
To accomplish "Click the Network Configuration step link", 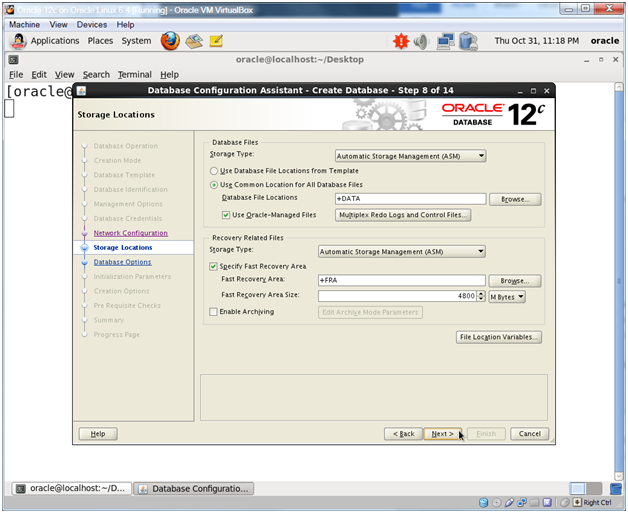I will [130, 233].
